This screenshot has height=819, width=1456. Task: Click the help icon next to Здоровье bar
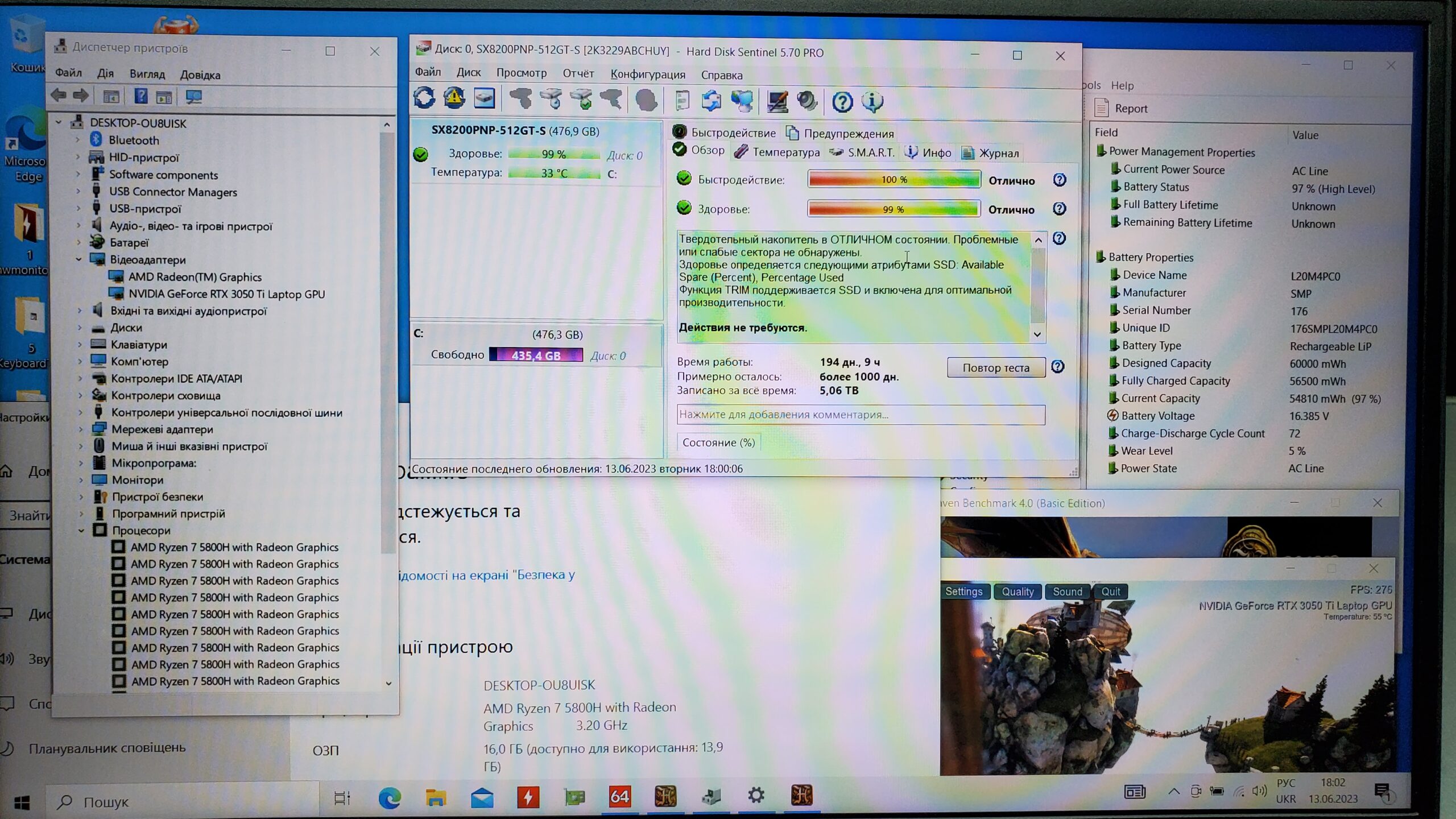pyautogui.click(x=1059, y=209)
